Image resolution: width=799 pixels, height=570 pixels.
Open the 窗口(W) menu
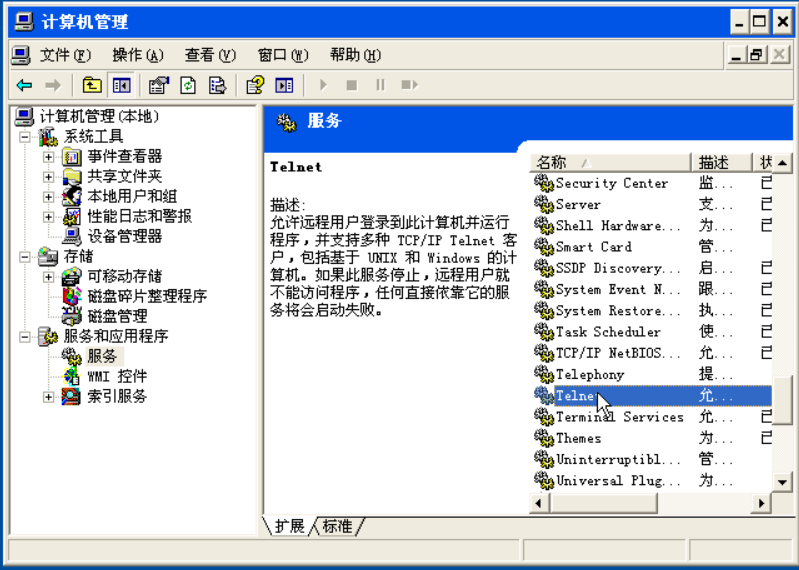click(x=283, y=55)
